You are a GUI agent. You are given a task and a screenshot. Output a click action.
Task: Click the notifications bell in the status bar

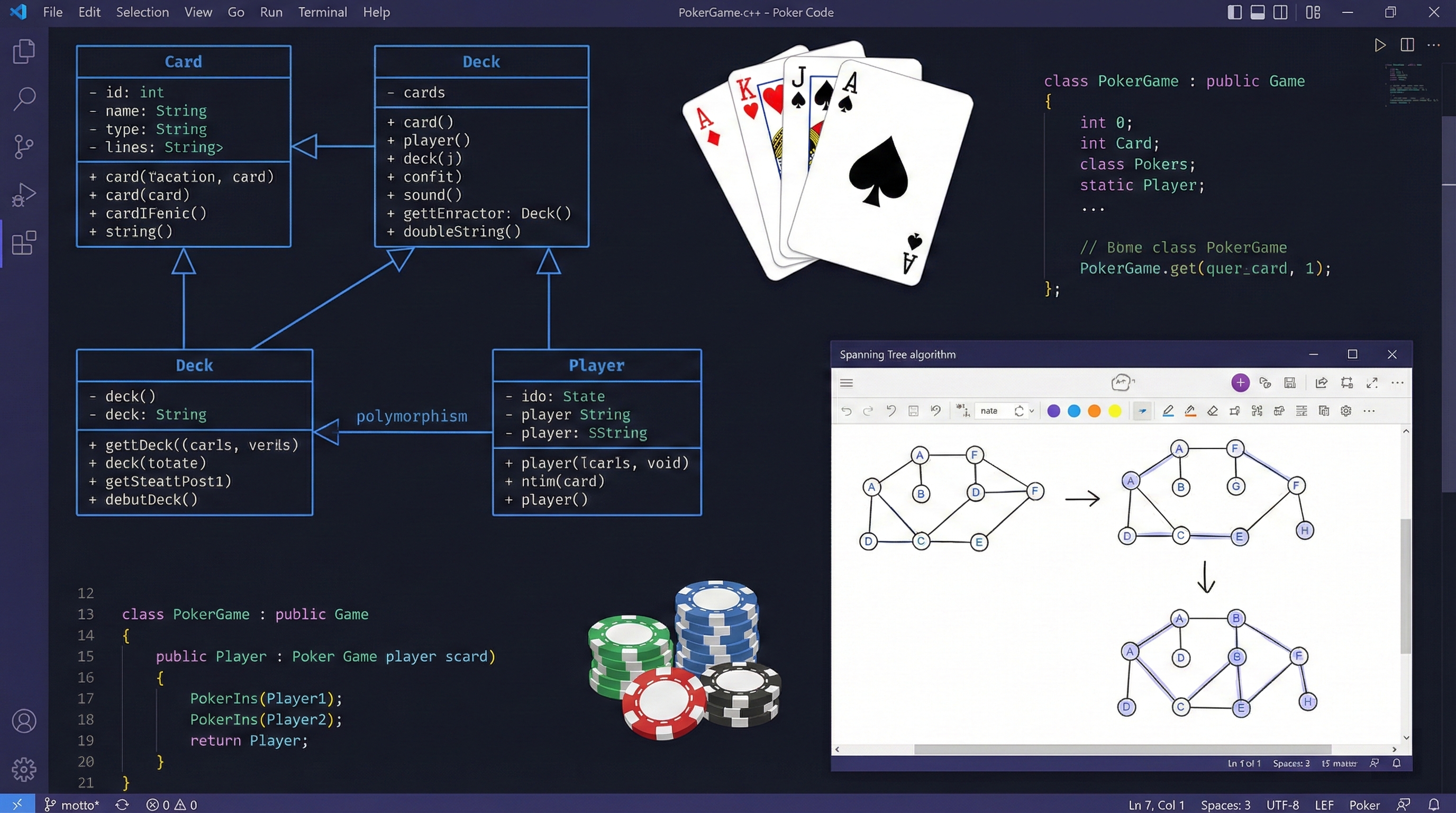[x=1434, y=804]
